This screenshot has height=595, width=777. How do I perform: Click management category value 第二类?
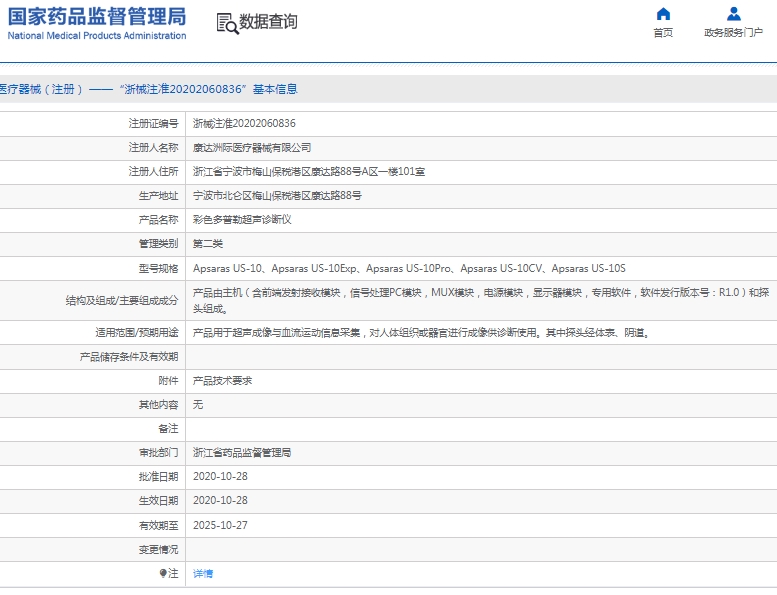208,244
